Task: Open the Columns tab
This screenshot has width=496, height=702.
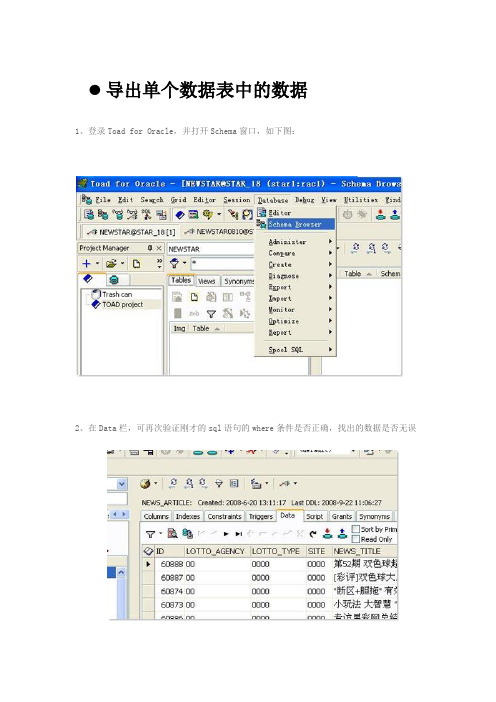Action: pos(156,517)
